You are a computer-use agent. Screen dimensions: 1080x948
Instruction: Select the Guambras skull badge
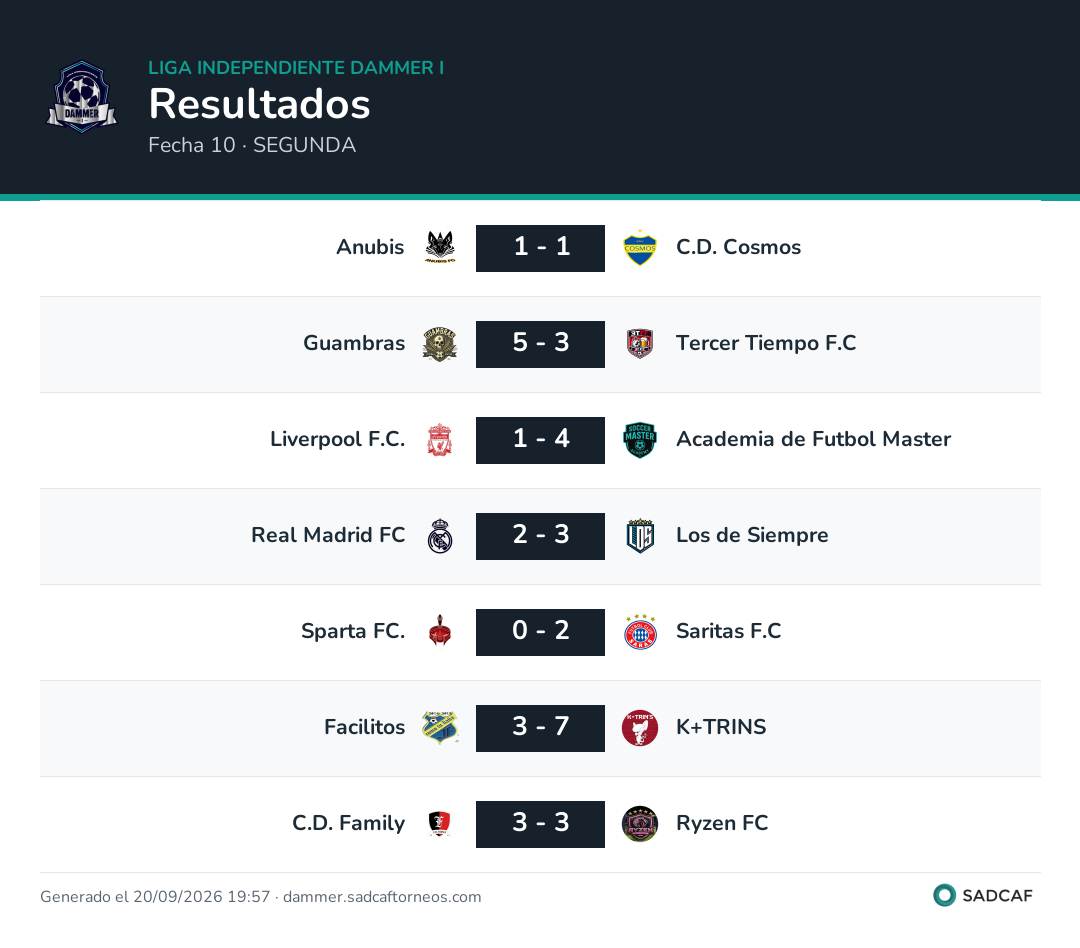coord(440,344)
